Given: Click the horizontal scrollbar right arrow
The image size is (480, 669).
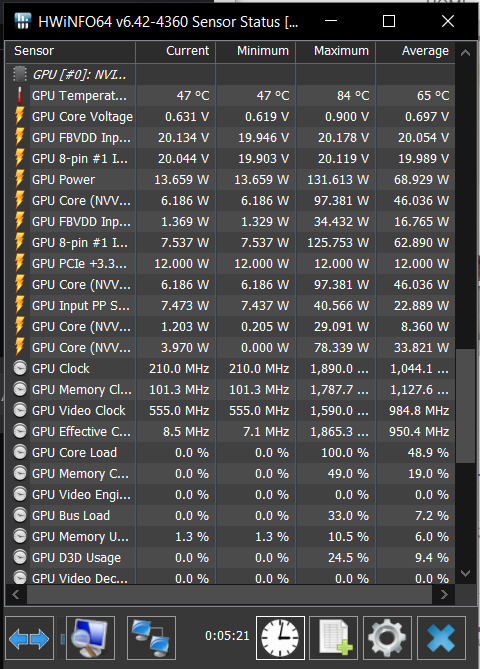Looking at the screenshot, I should point(444,594).
